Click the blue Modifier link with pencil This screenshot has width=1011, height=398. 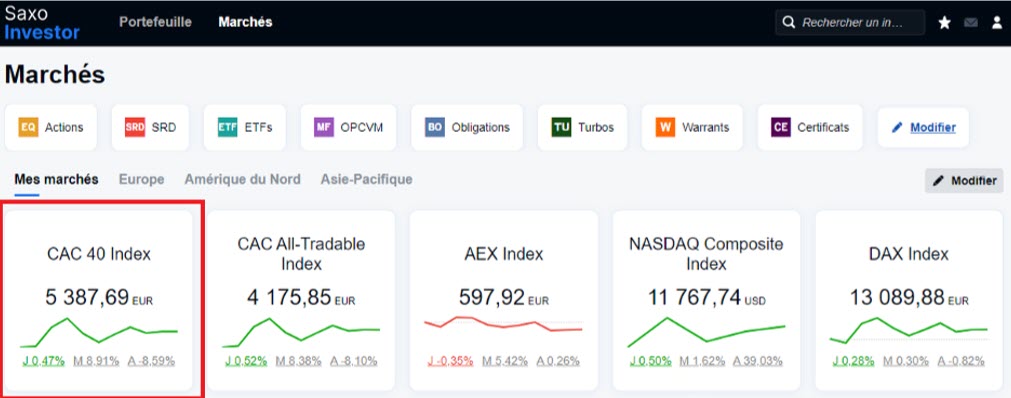[923, 128]
